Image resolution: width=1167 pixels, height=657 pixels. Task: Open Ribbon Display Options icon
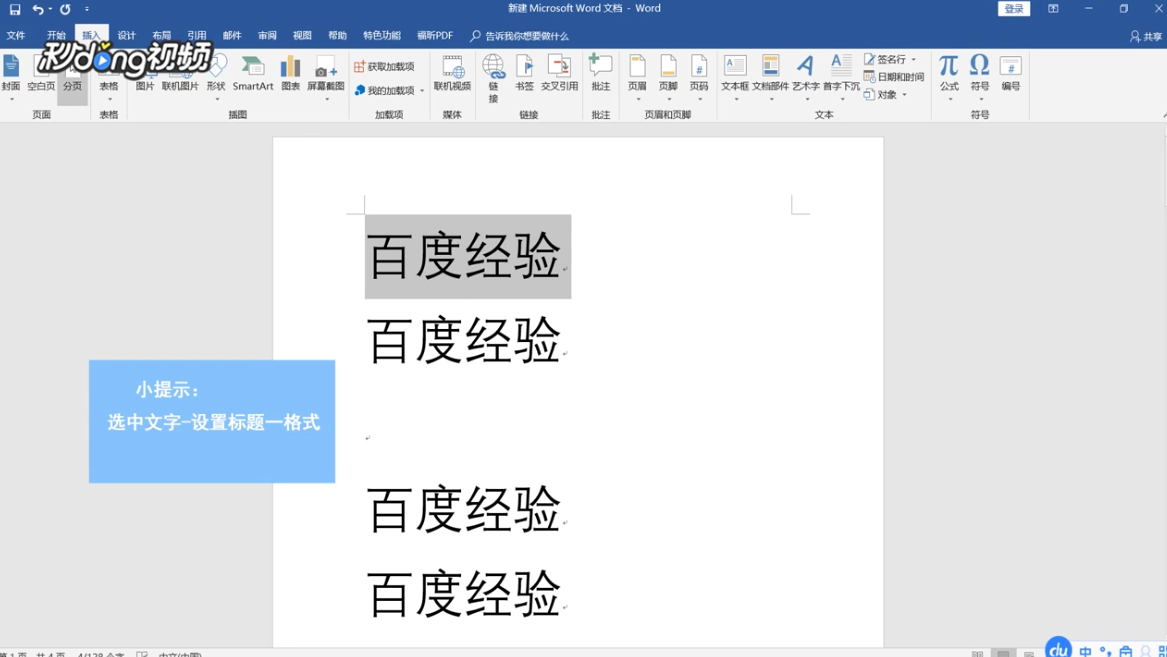(1053, 9)
